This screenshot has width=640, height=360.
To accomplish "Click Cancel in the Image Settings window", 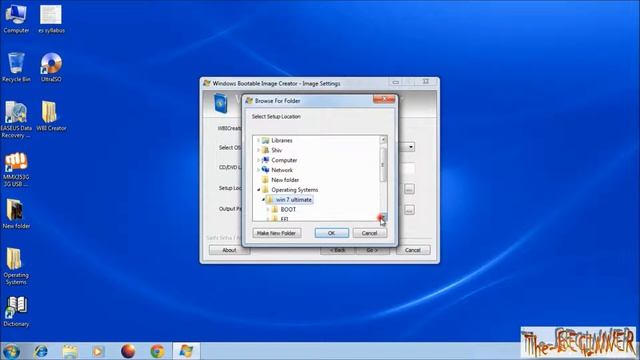I will click(x=413, y=250).
